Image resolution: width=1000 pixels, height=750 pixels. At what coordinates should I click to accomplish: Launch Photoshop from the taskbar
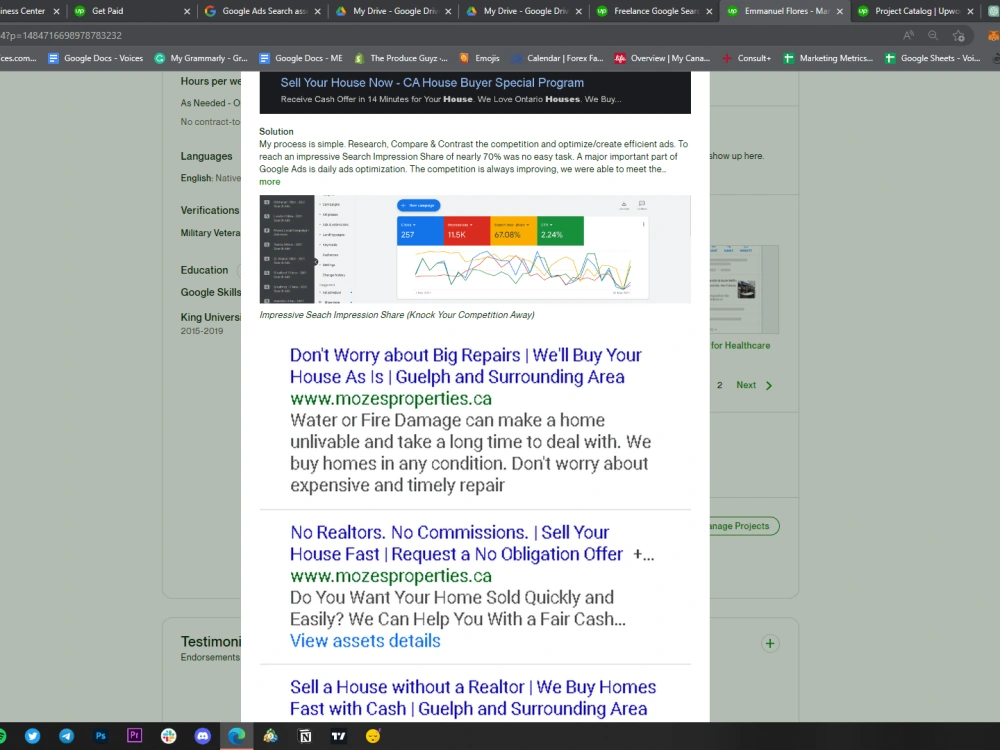coord(101,736)
